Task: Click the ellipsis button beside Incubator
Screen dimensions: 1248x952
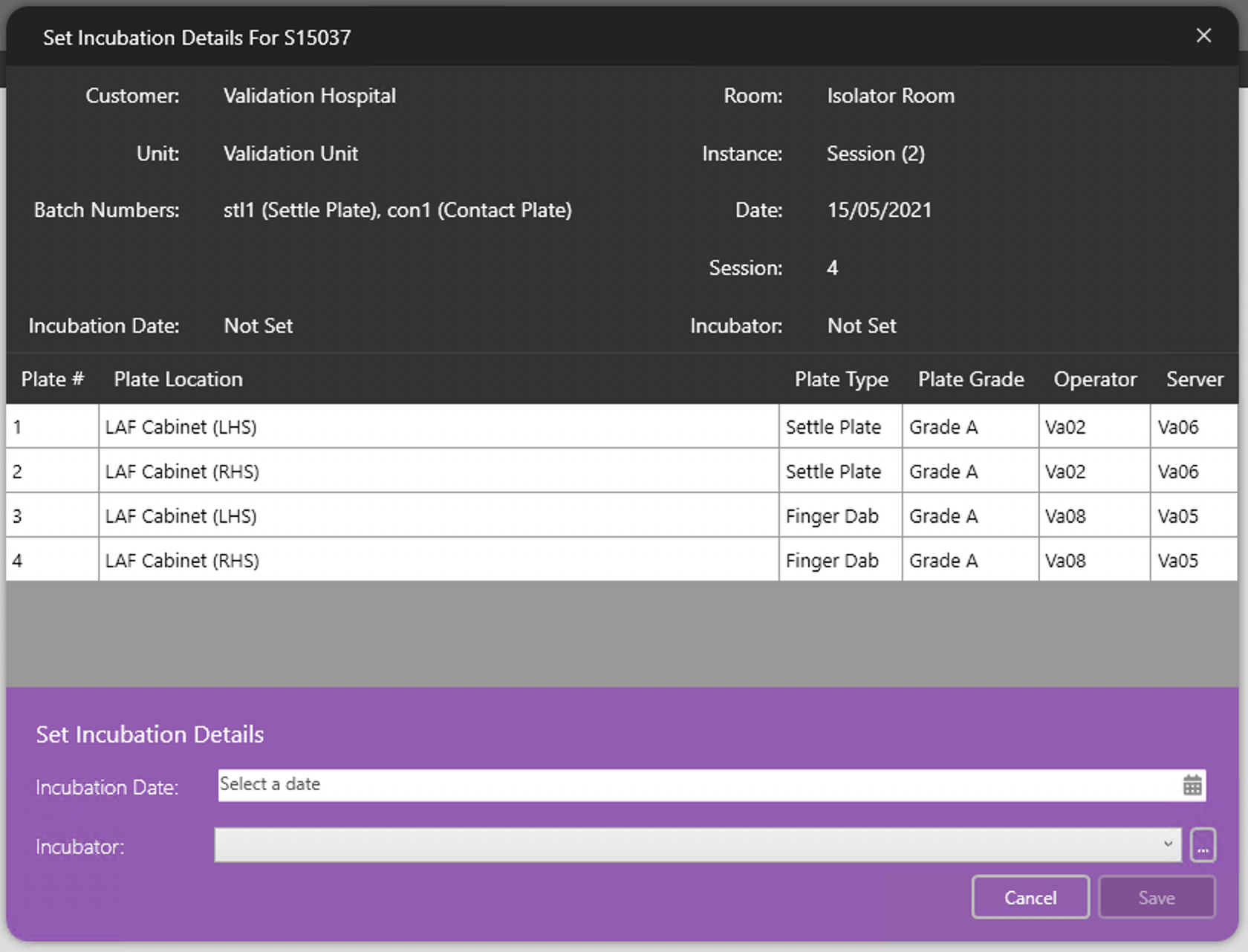Action: click(1202, 845)
